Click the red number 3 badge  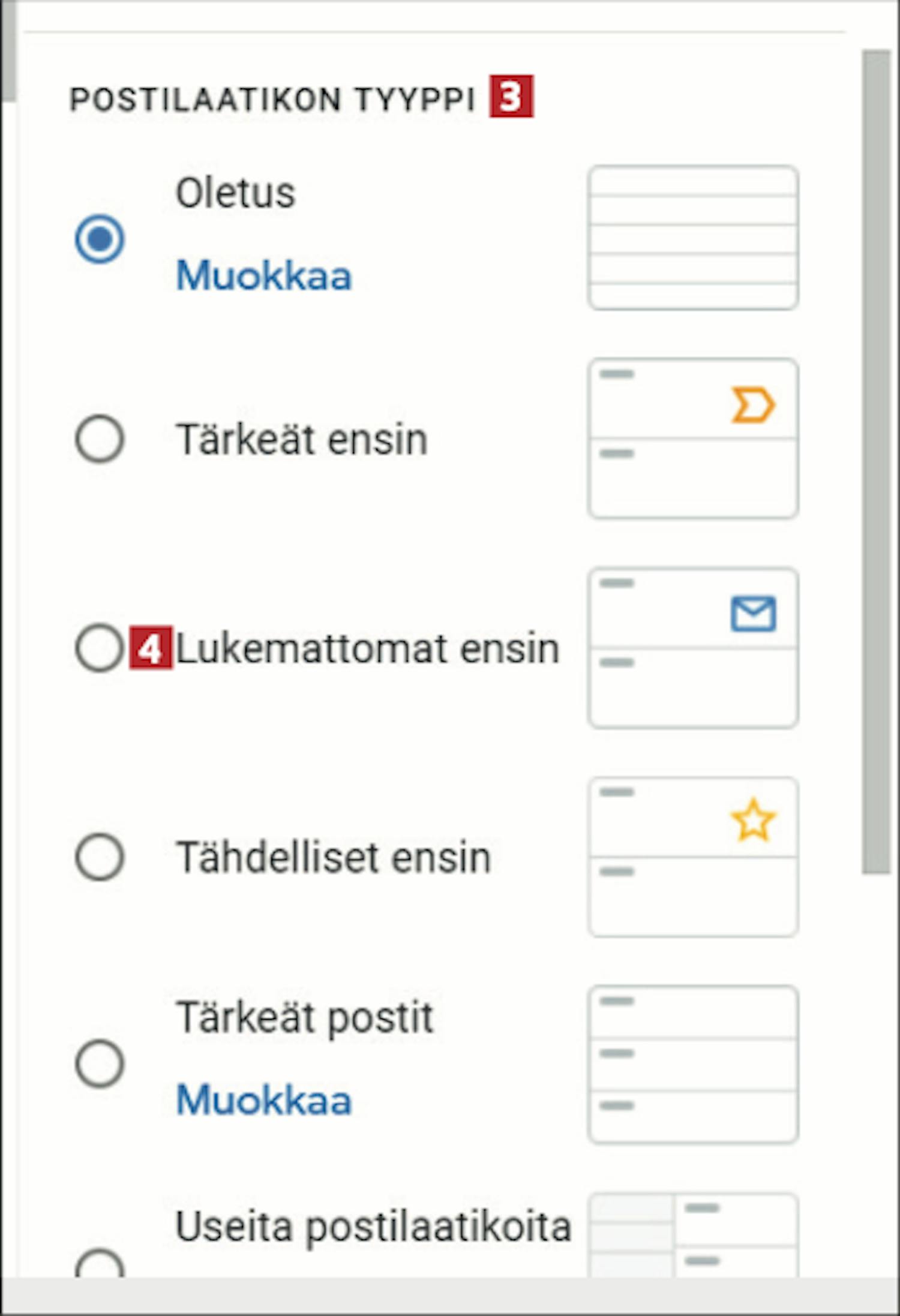pyautogui.click(x=511, y=96)
